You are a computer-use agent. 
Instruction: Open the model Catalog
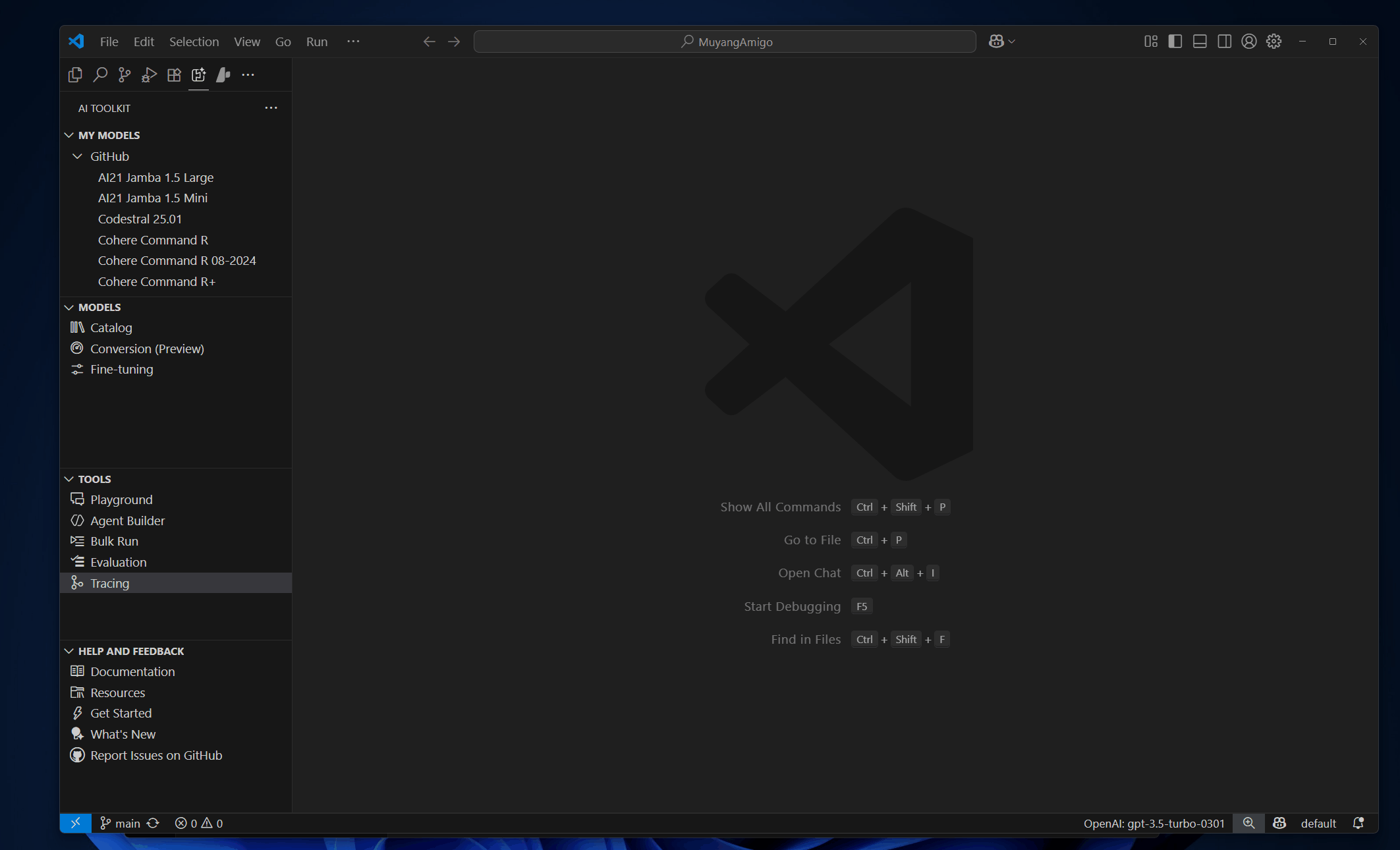point(176,327)
